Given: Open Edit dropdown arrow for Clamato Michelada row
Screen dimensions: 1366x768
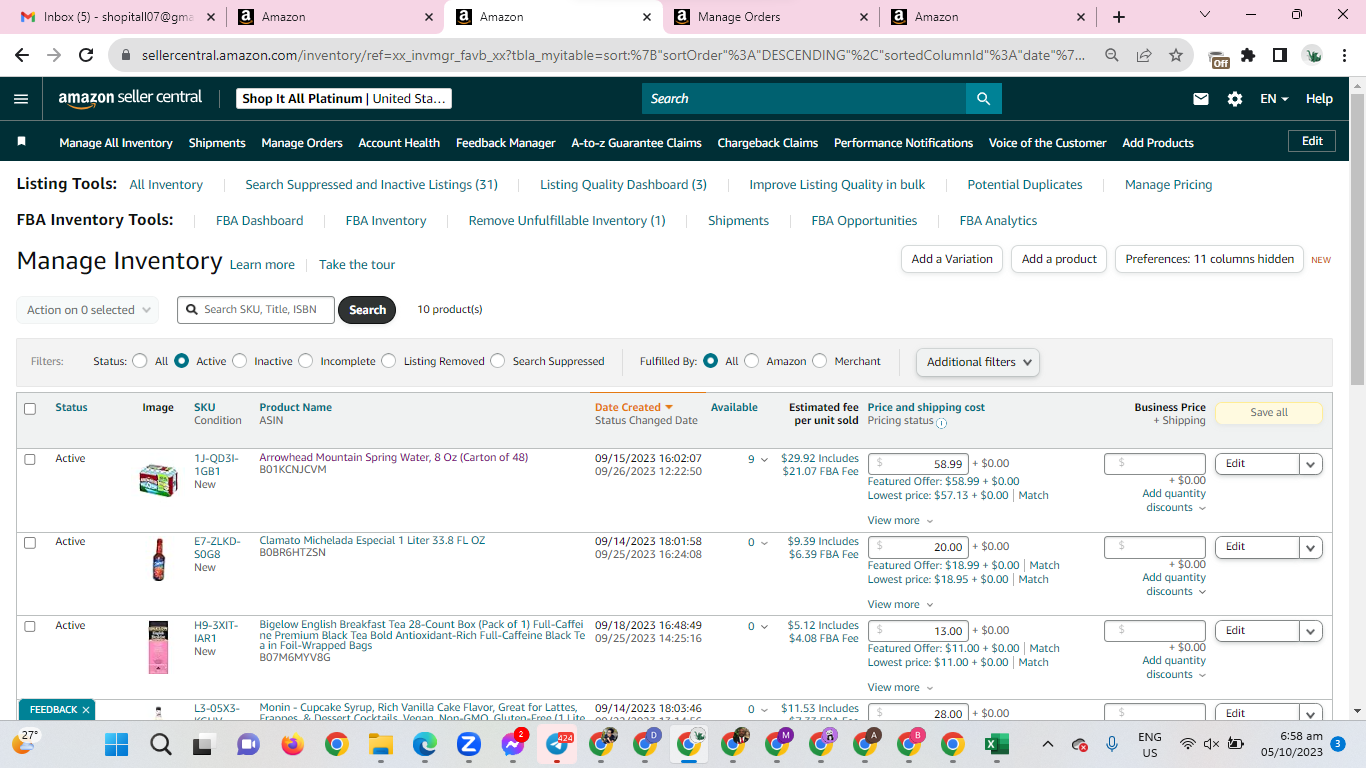Looking at the screenshot, I should (1311, 547).
